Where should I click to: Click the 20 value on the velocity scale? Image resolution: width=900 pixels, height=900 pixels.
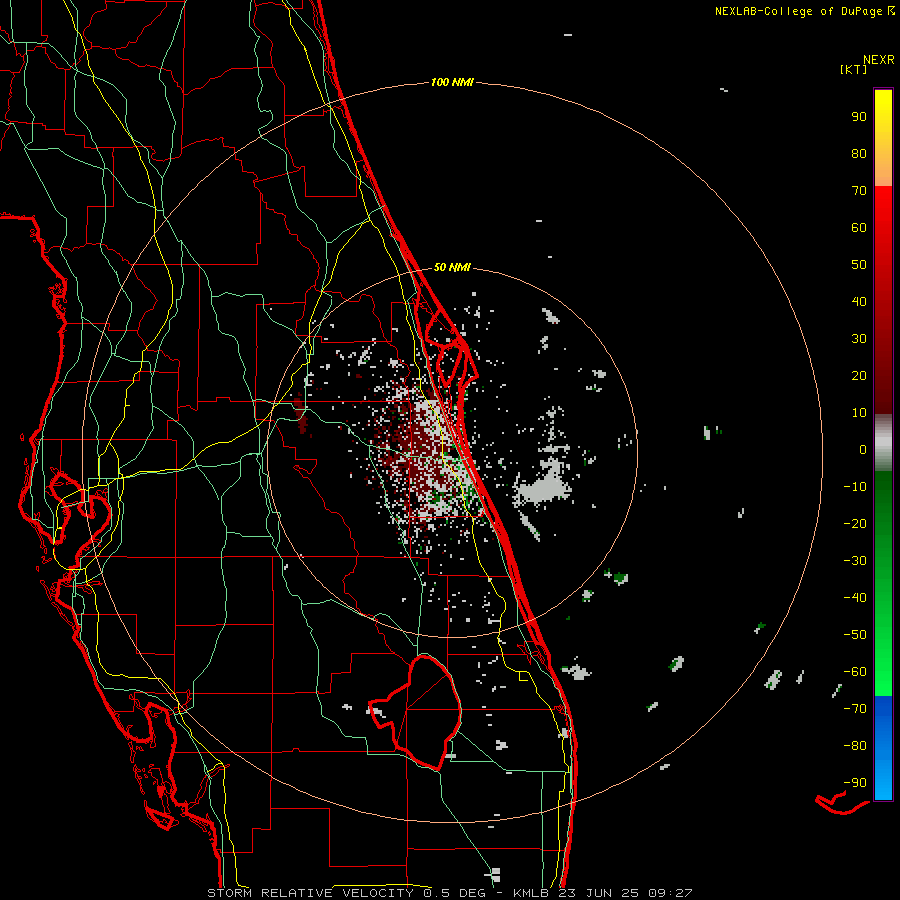click(x=859, y=376)
